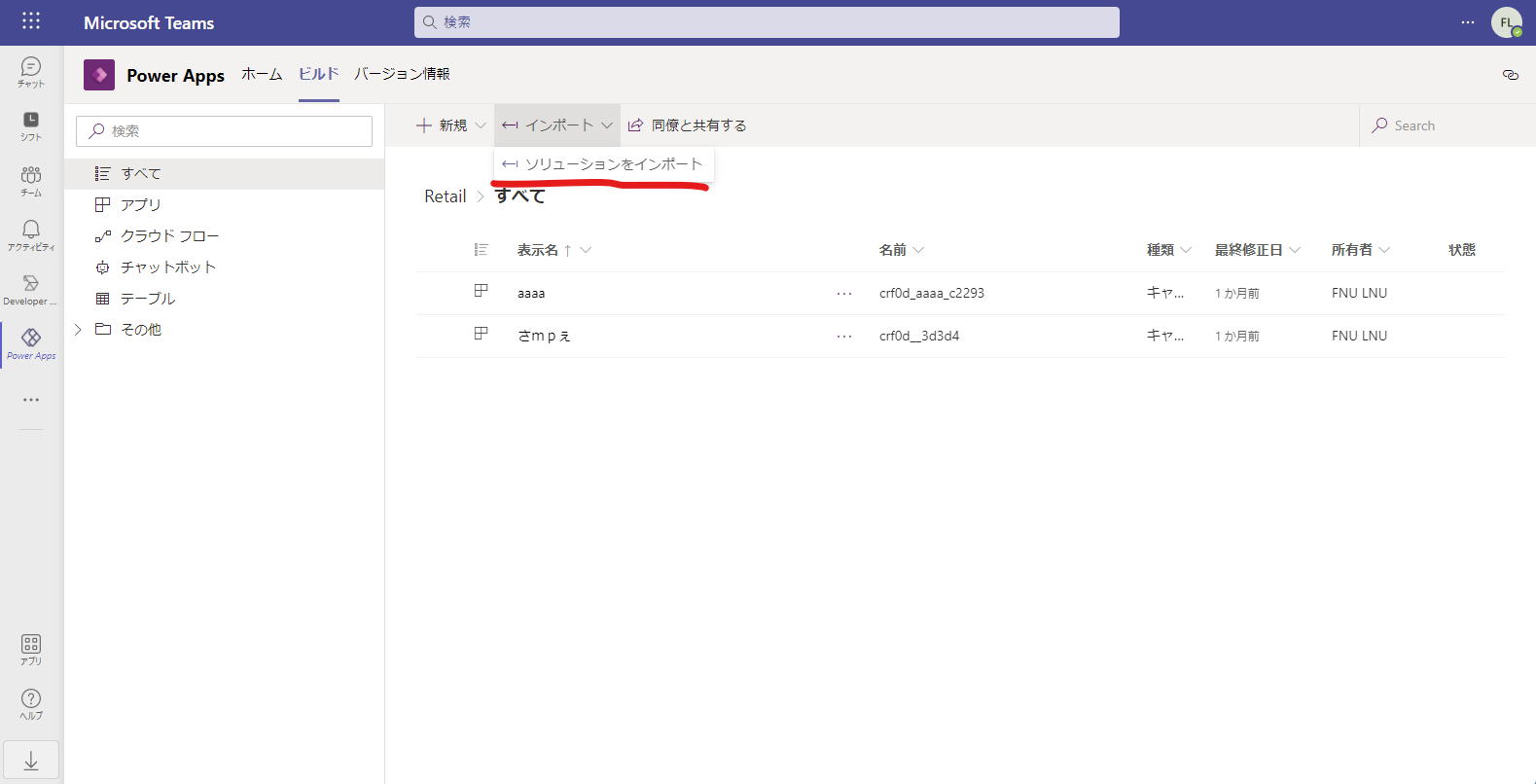Click 1 か月前 in the さｍｐえ row
This screenshot has height=784, width=1536.
1237,336
